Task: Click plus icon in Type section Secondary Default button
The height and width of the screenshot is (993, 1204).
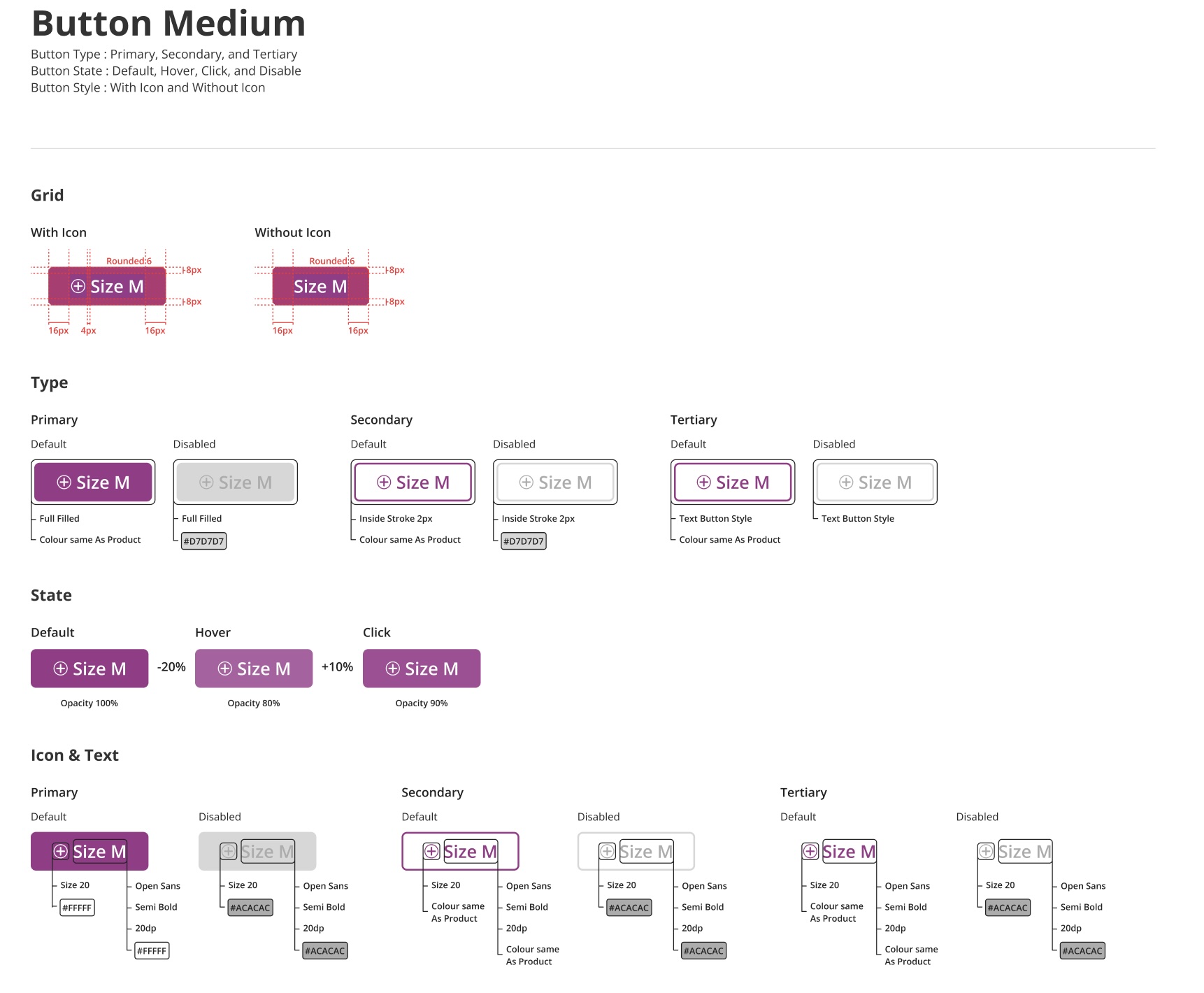Action: (384, 482)
